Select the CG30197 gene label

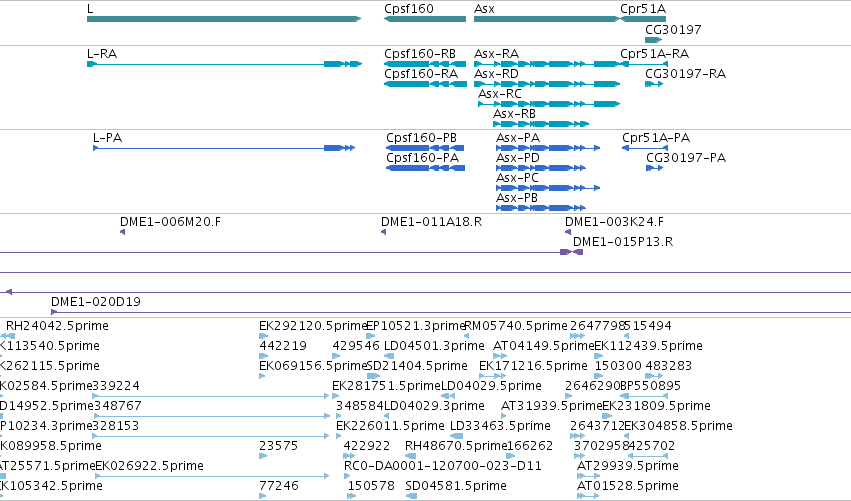[673, 29]
